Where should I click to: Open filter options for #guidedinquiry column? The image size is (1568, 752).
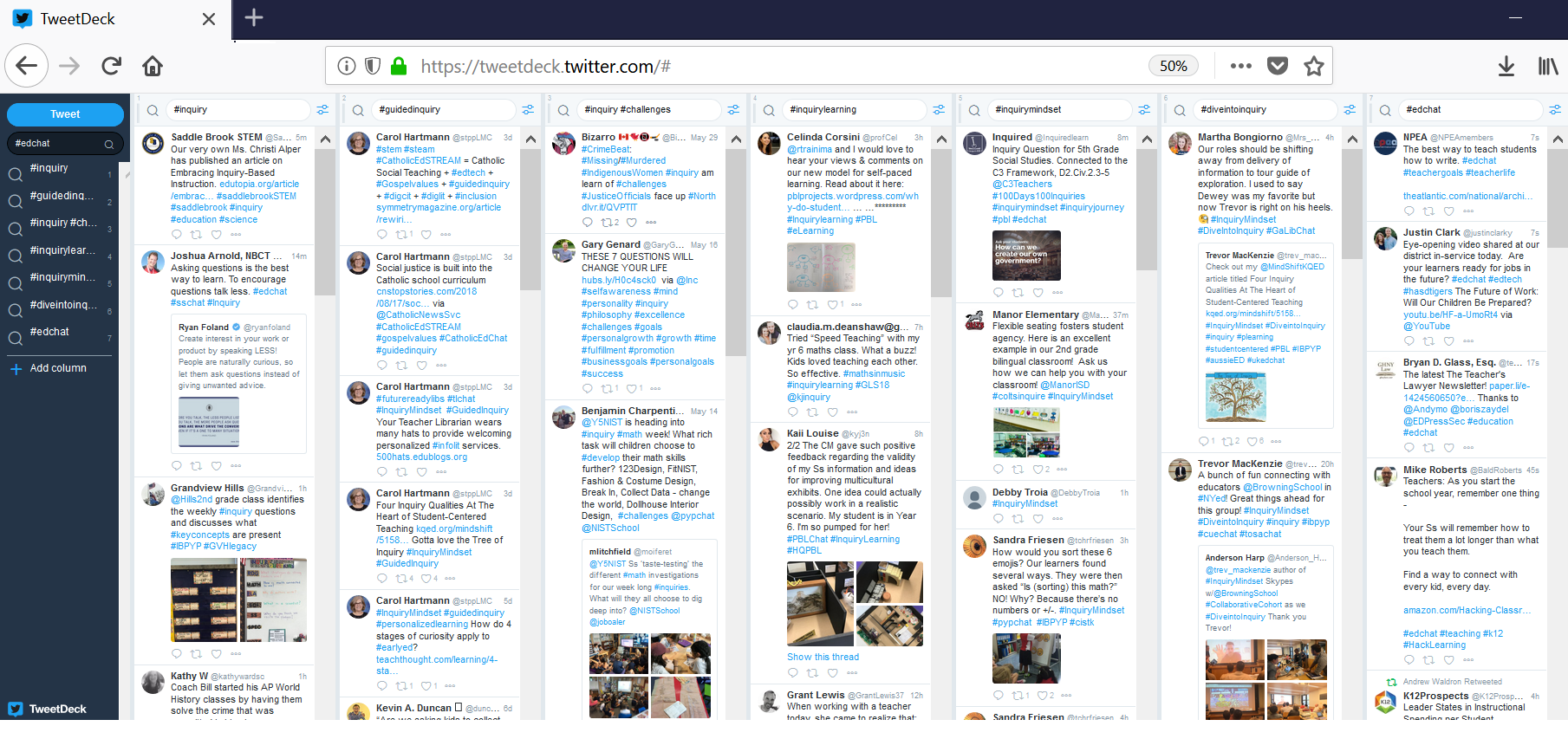coord(528,110)
